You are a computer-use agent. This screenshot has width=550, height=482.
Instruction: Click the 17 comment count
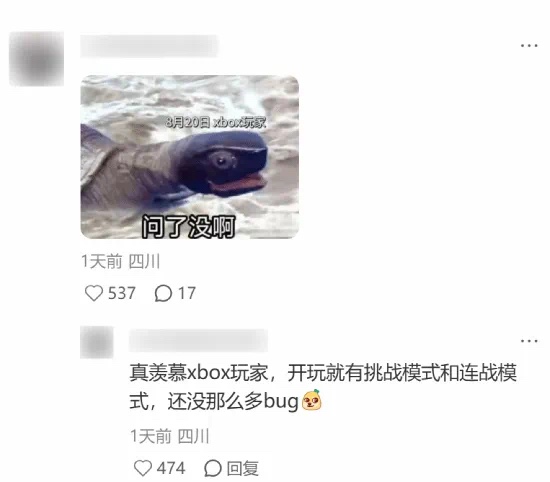tap(187, 293)
